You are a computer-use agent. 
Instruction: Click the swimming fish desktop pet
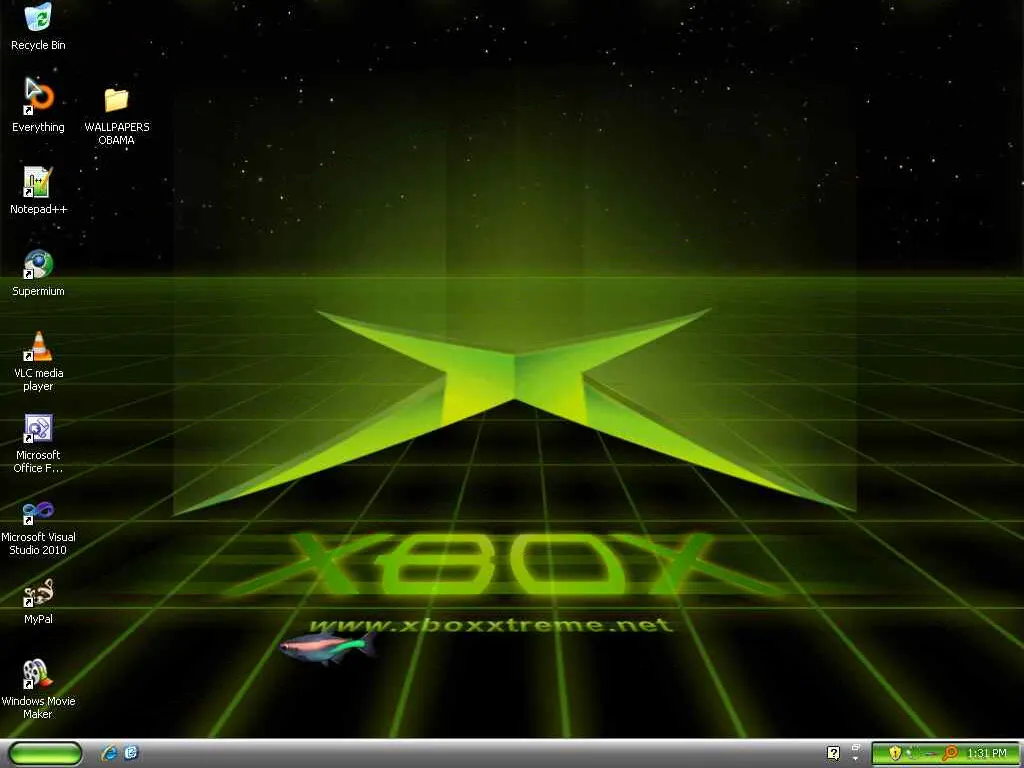tap(328, 648)
